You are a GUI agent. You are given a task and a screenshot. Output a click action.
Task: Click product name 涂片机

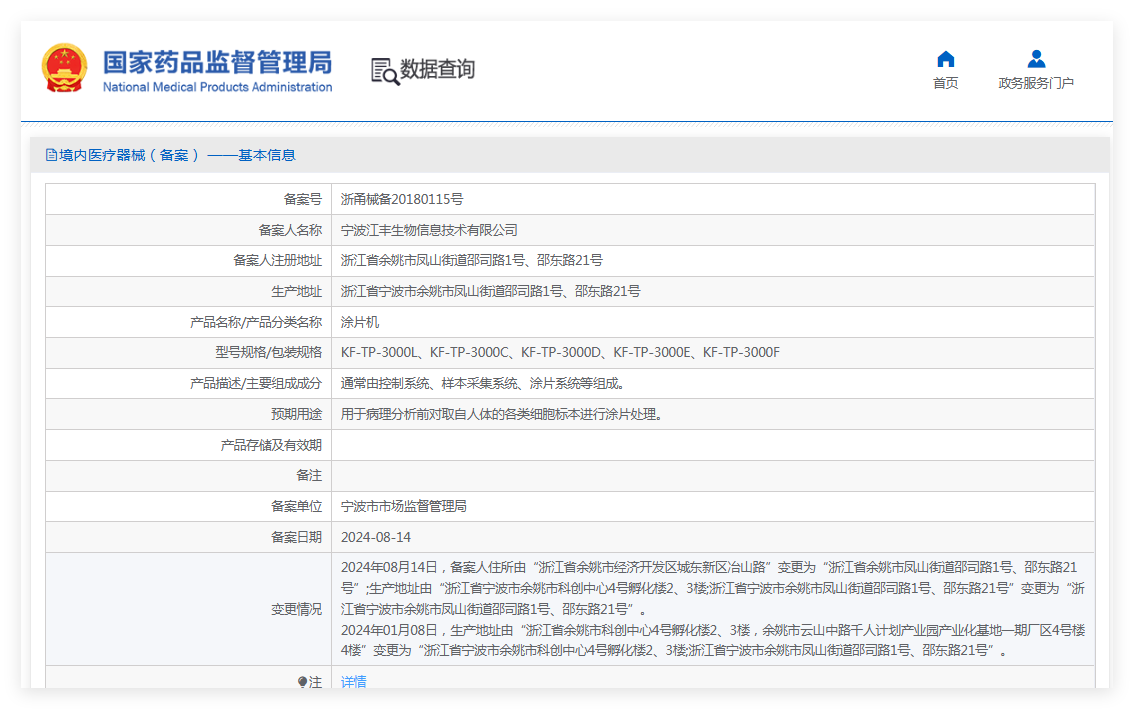[x=359, y=322]
